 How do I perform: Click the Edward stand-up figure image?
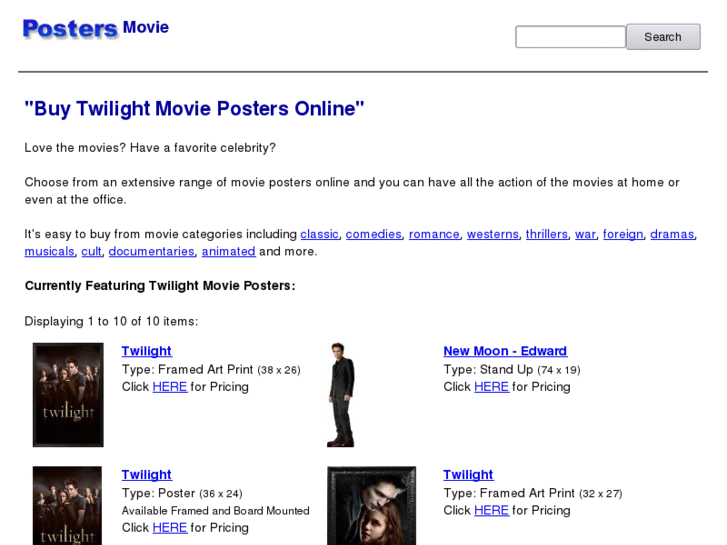341,395
